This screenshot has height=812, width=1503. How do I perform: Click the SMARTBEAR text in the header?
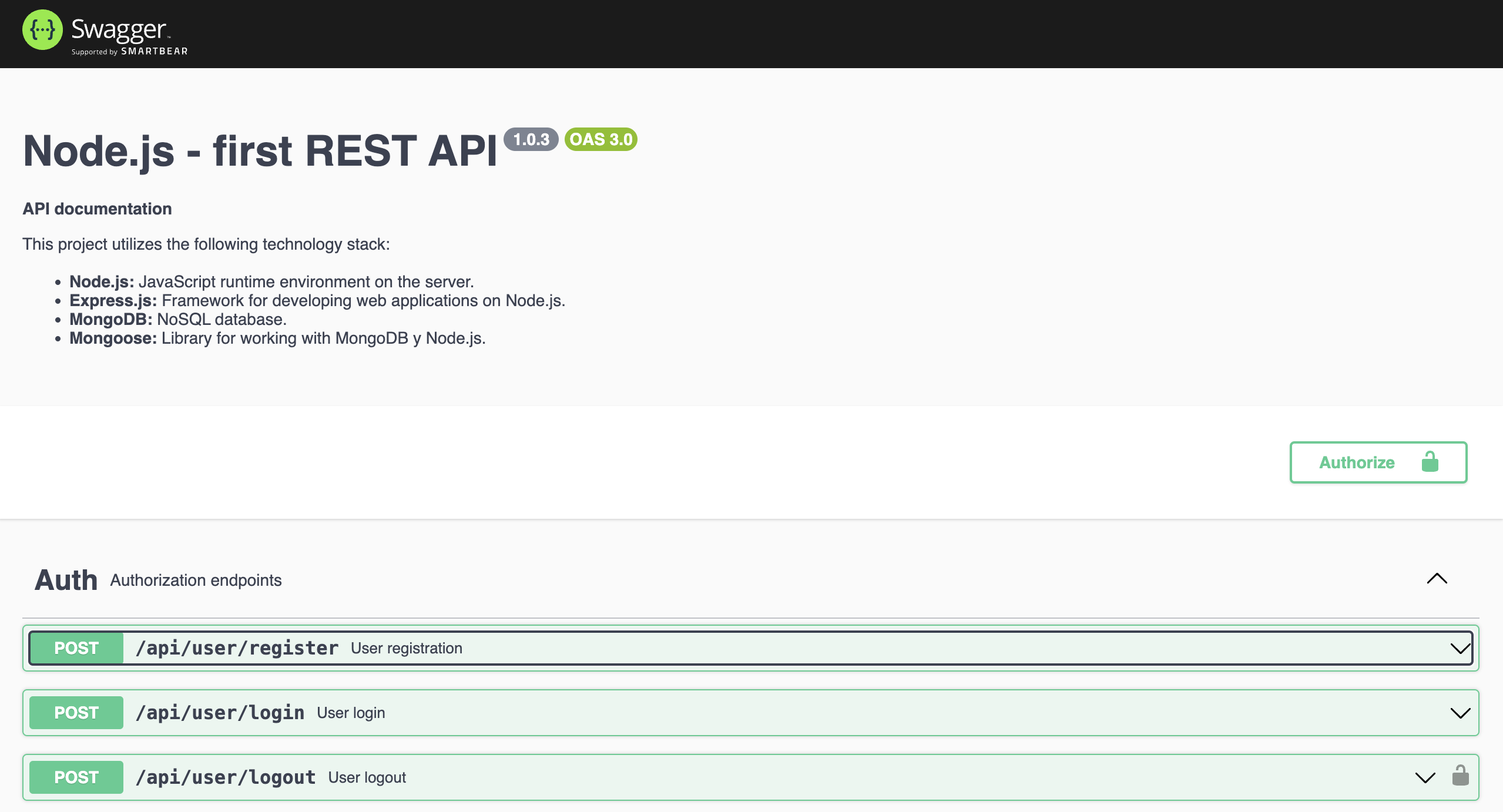click(x=155, y=52)
